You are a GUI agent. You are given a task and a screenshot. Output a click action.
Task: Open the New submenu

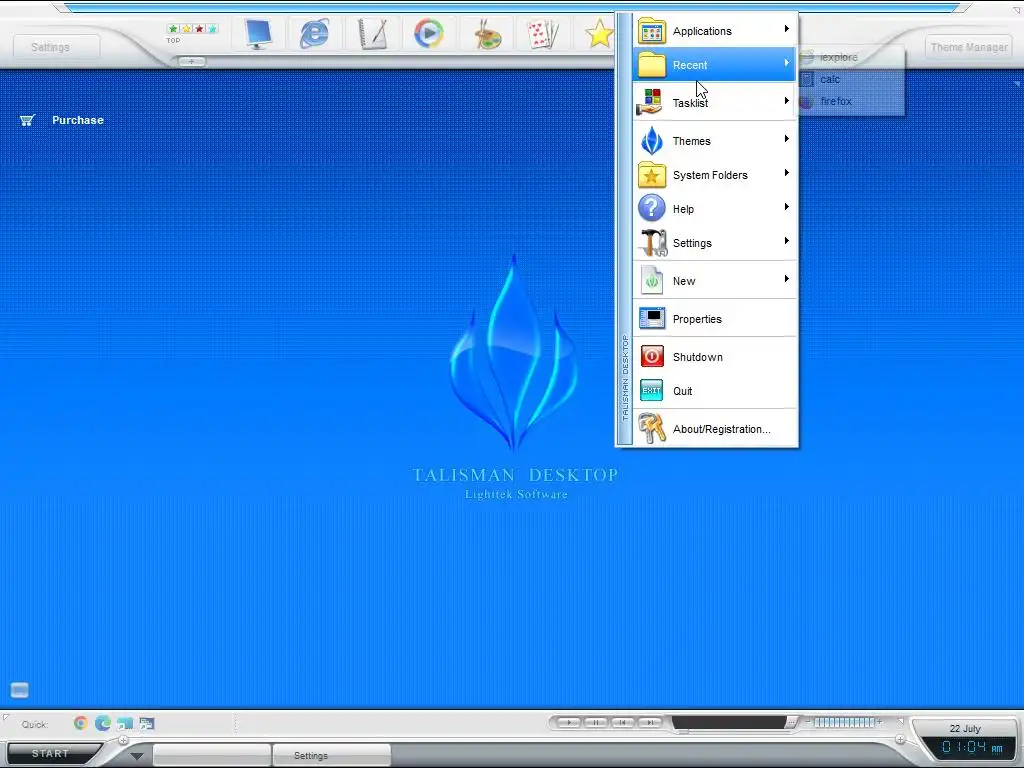(x=715, y=281)
